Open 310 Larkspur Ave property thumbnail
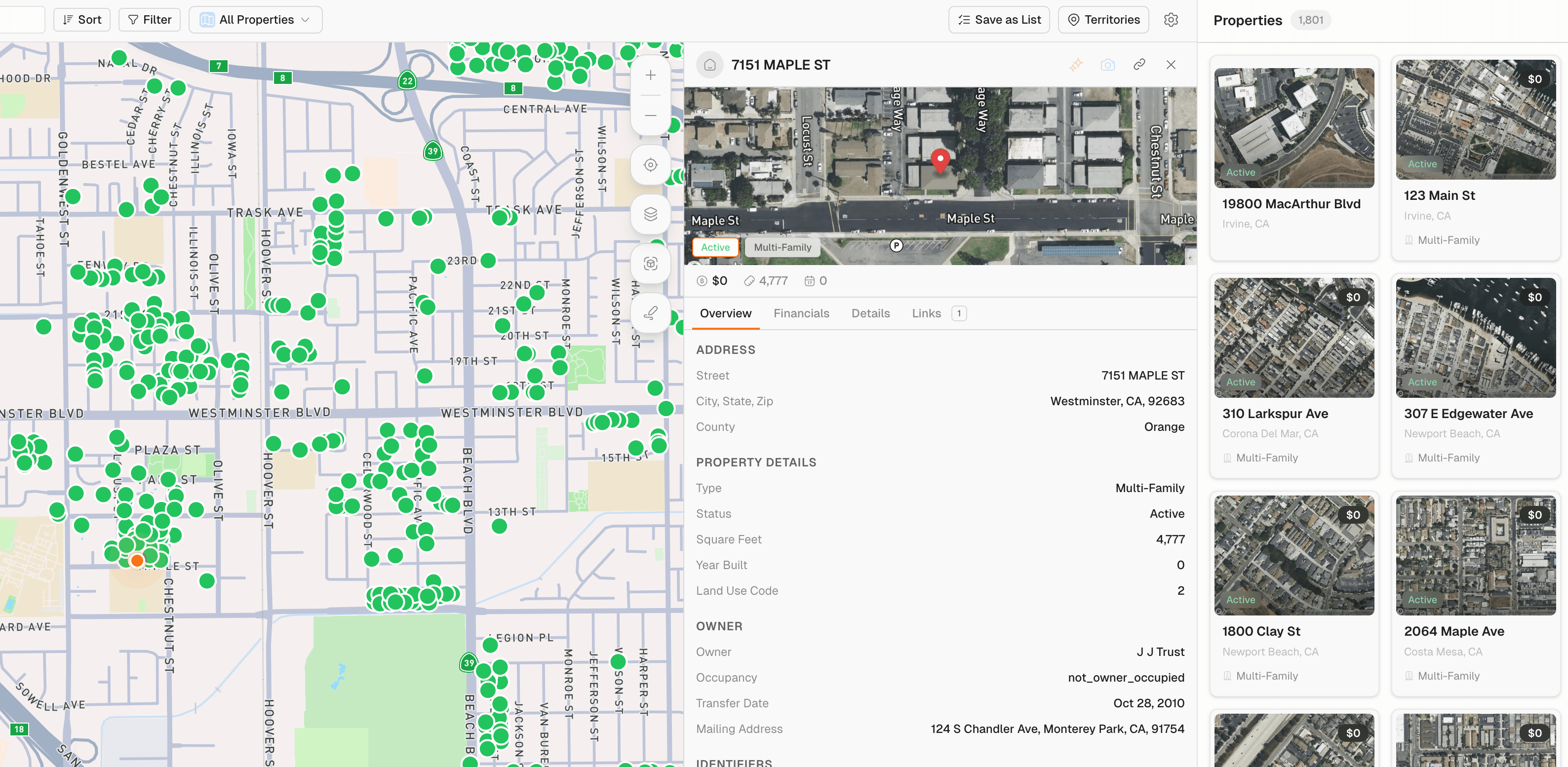The height and width of the screenshot is (767, 1568). [1294, 338]
